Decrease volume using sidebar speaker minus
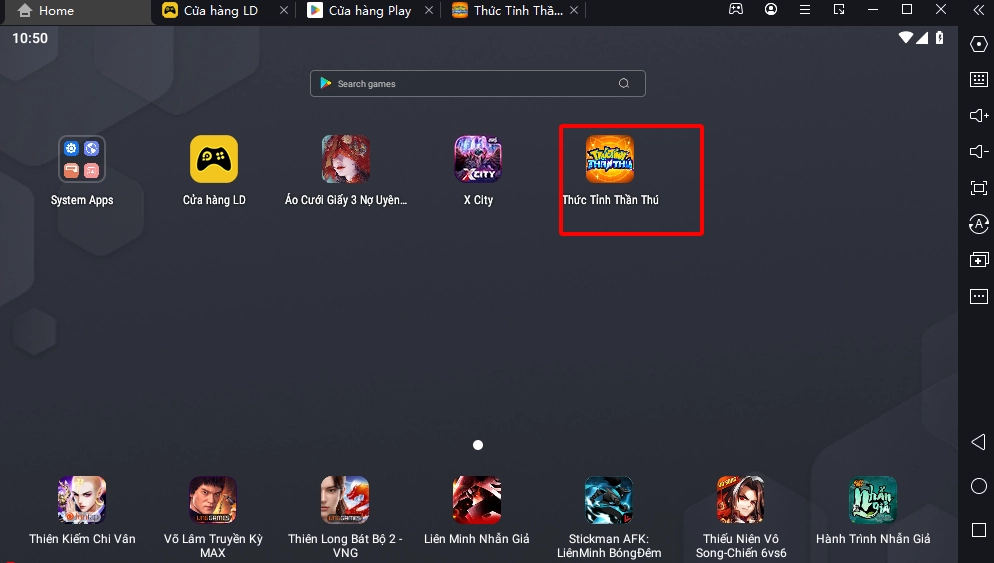The width and height of the screenshot is (994, 563). point(979,152)
